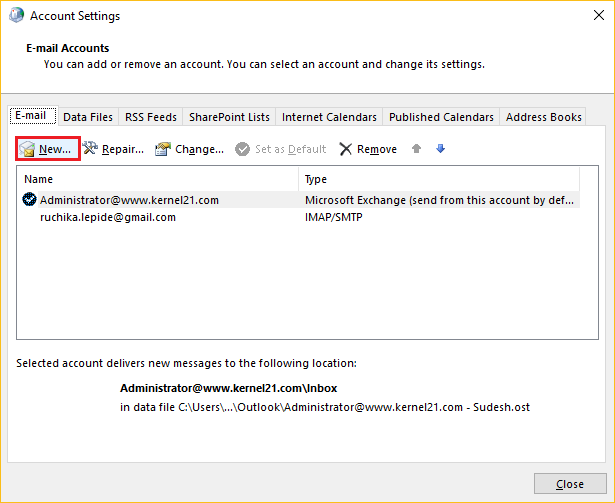
Task: Click the Repair... label
Action: click(x=123, y=149)
